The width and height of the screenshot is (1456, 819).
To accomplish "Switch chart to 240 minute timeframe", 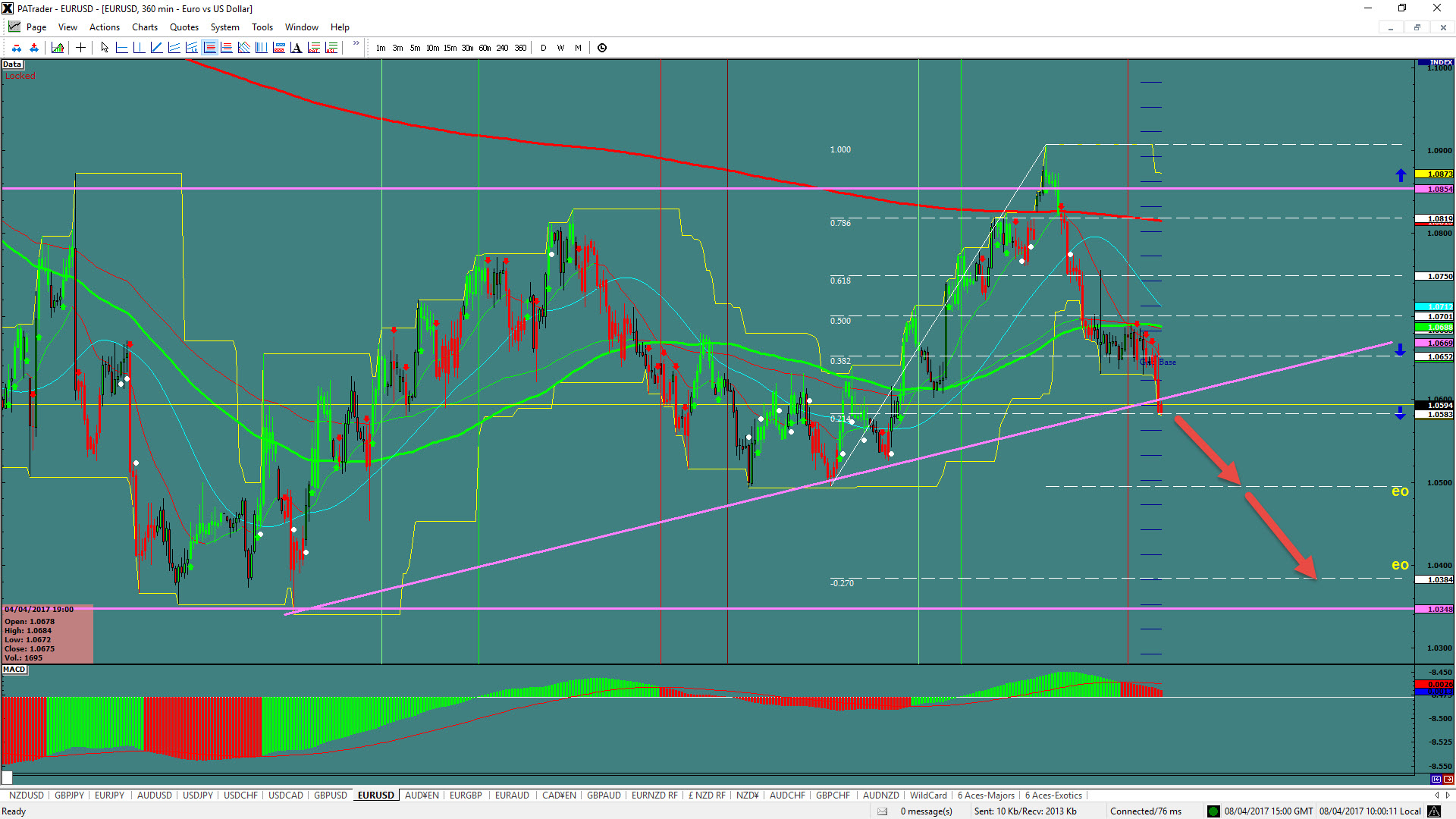I will [x=502, y=48].
